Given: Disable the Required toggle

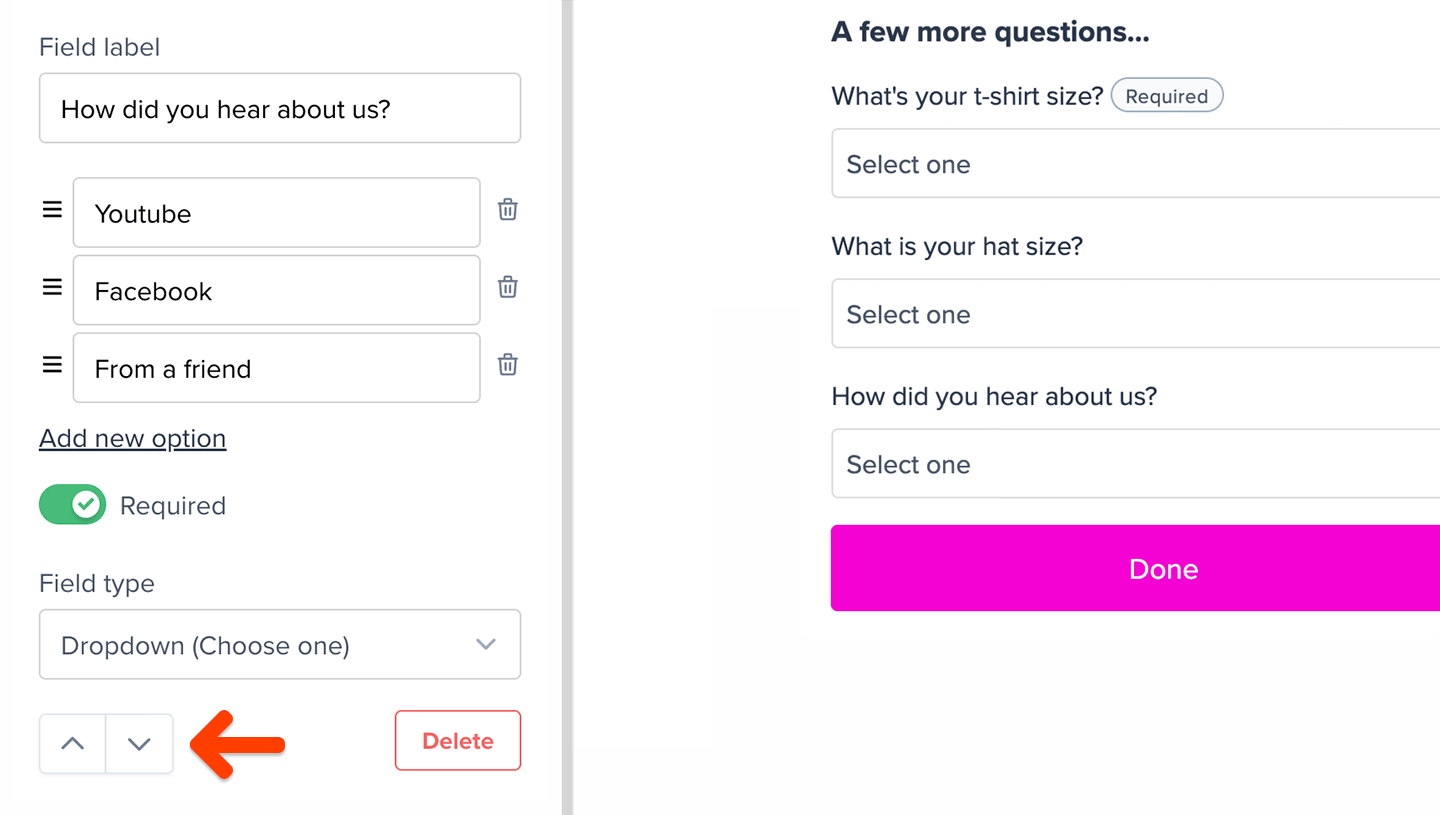Looking at the screenshot, I should [x=72, y=504].
